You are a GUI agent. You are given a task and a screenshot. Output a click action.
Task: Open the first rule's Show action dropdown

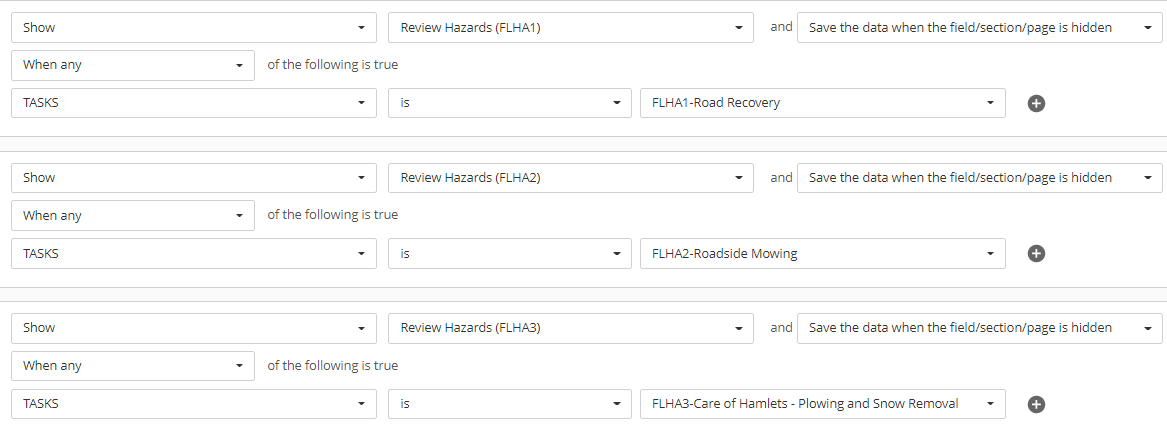click(194, 28)
